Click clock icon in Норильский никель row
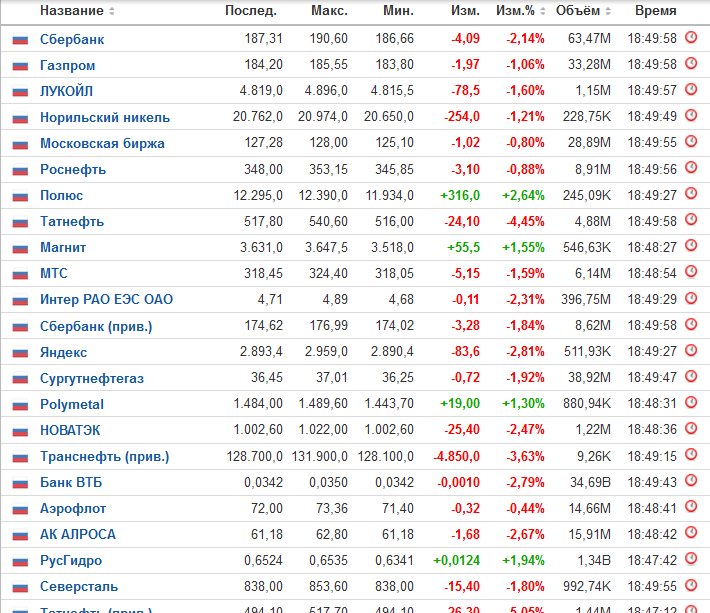 point(691,115)
